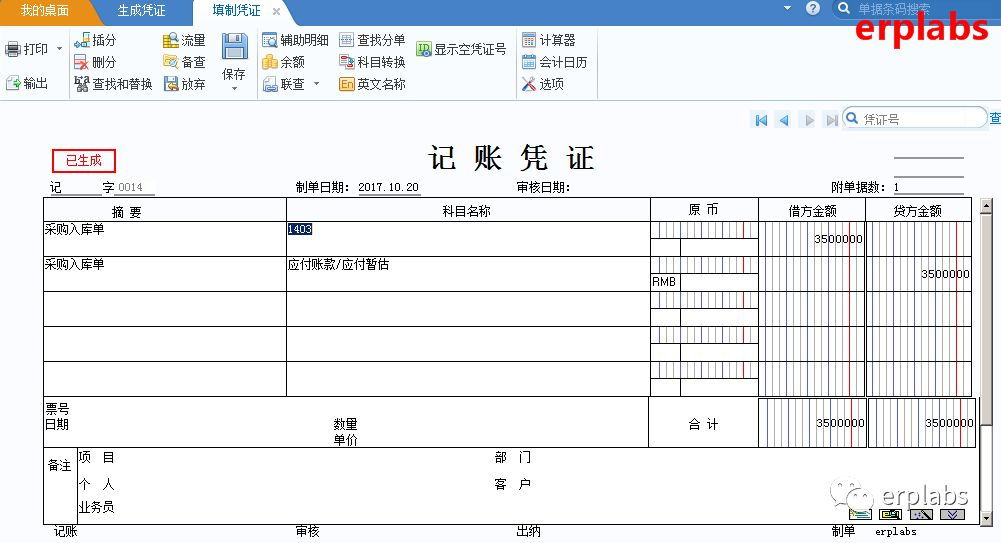This screenshot has height=543, width=1001.
Task: Open the 会计日历 accounting calendar
Action: coord(554,62)
